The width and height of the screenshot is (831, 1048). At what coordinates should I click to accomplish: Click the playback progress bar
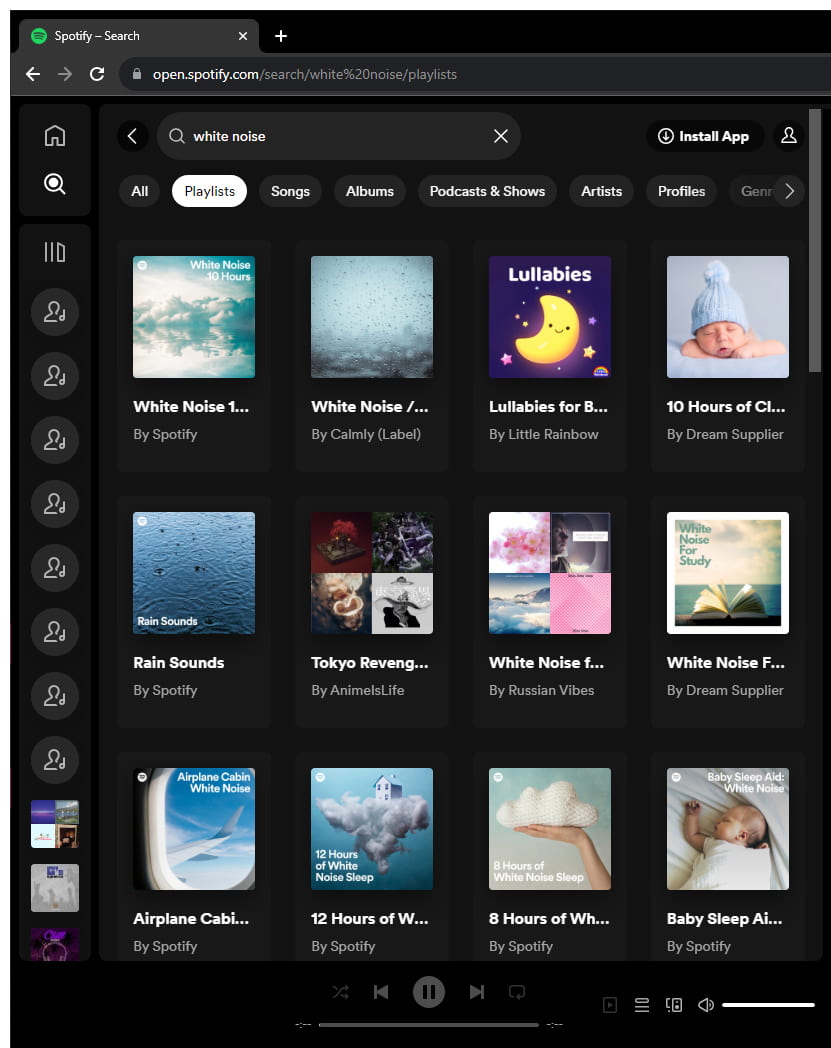pos(429,1025)
